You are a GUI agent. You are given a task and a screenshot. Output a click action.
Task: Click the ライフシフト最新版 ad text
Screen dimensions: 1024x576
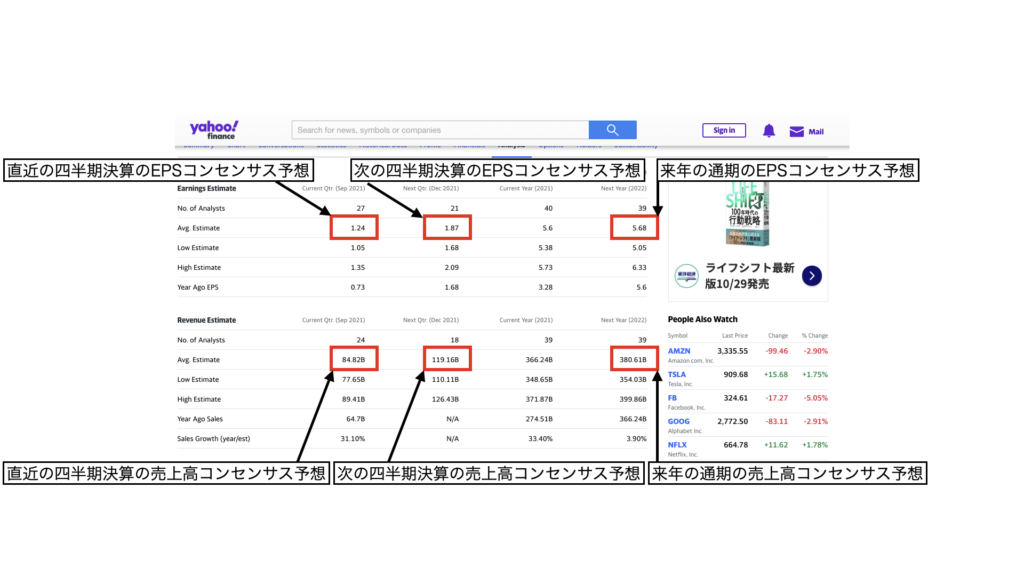click(749, 275)
